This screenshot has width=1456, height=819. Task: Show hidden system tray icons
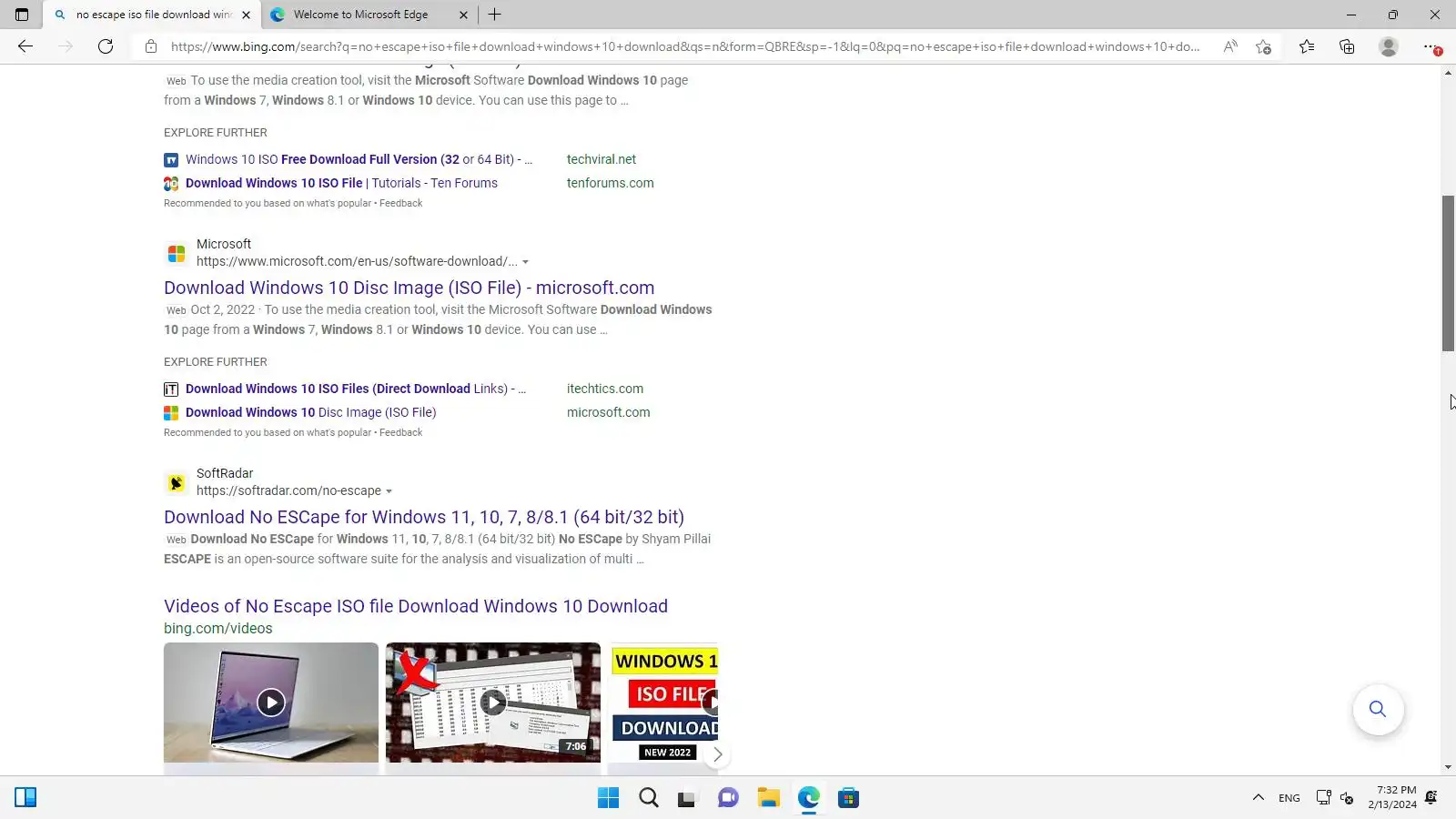(x=1258, y=798)
